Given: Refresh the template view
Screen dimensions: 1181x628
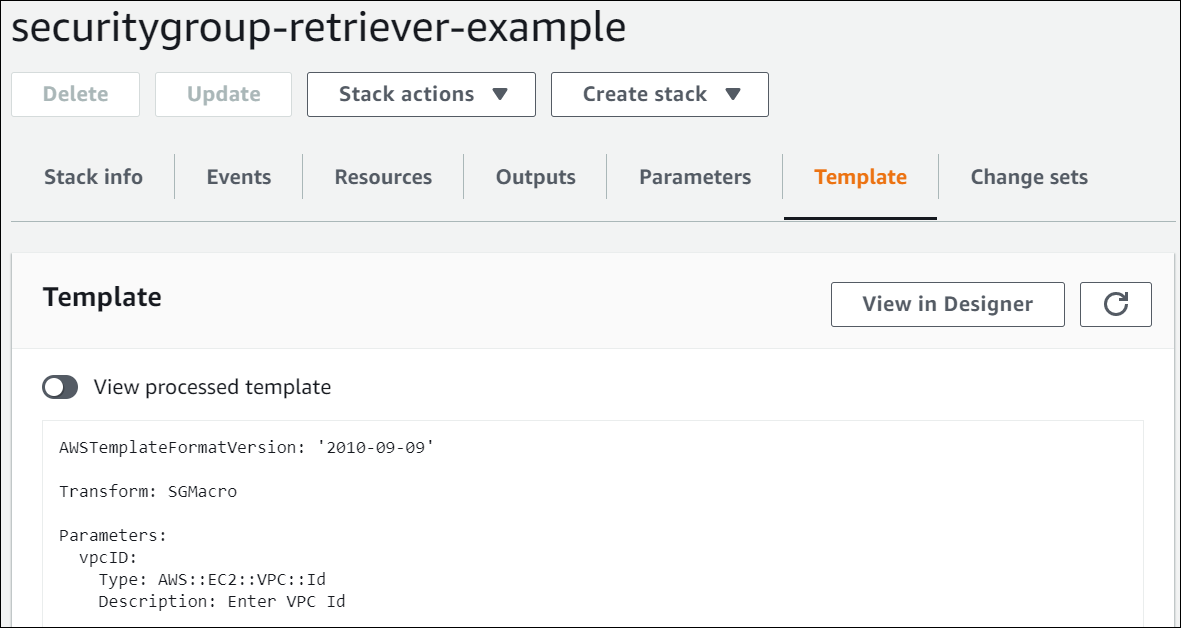Looking at the screenshot, I should (x=1115, y=304).
